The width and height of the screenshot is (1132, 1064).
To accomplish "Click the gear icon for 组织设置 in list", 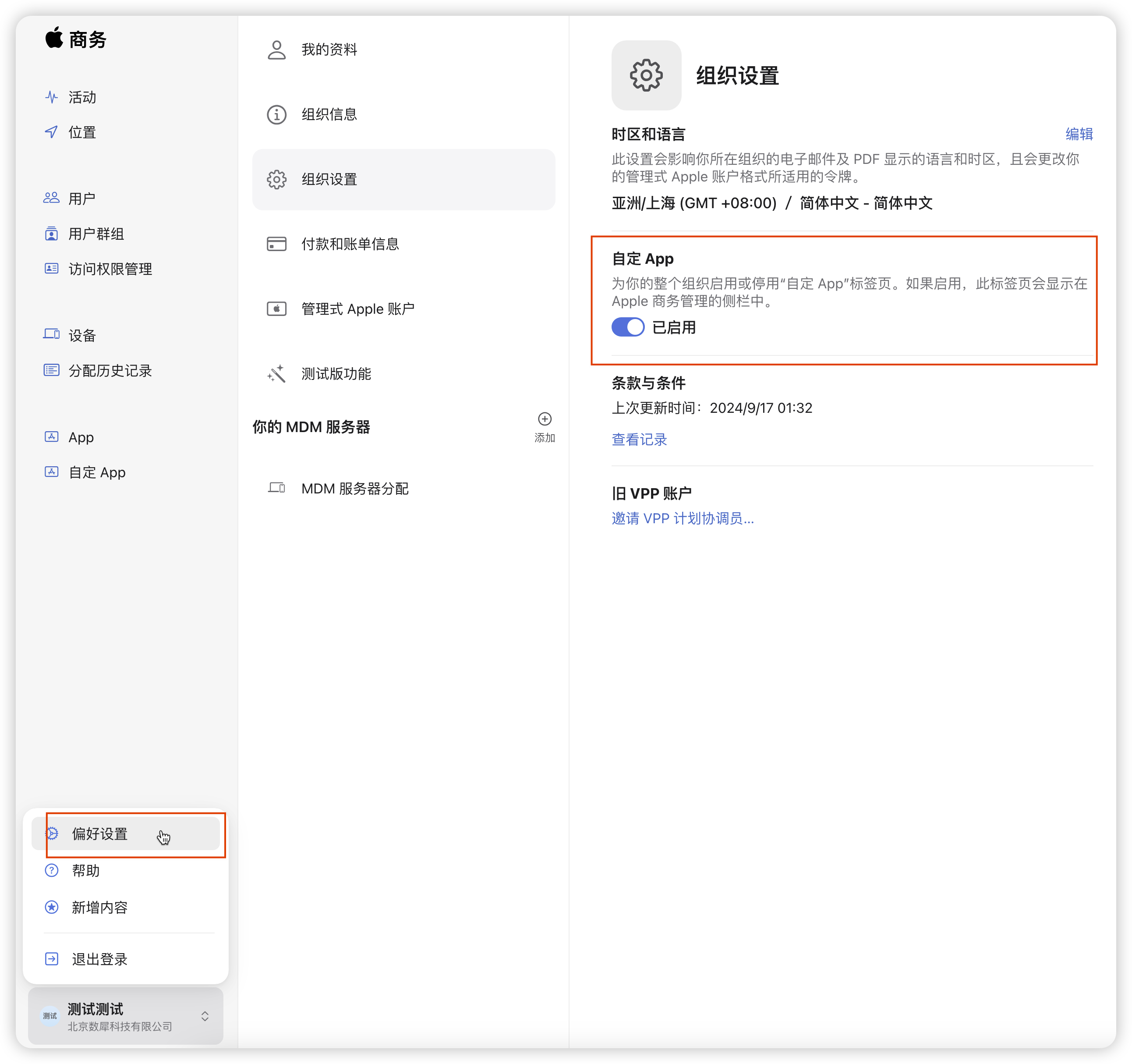I will click(x=277, y=179).
